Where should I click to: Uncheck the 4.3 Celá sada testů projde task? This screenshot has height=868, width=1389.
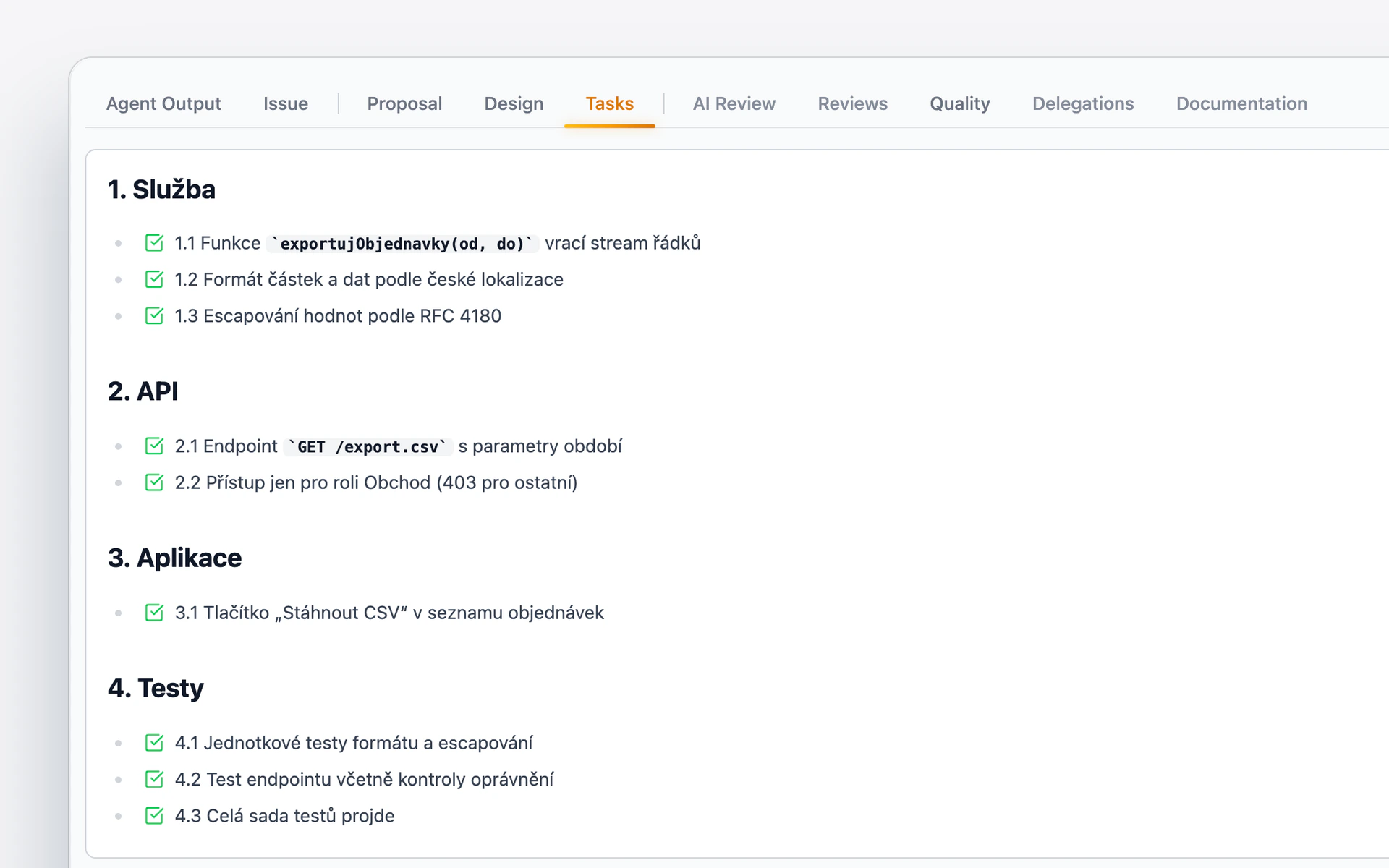click(154, 815)
